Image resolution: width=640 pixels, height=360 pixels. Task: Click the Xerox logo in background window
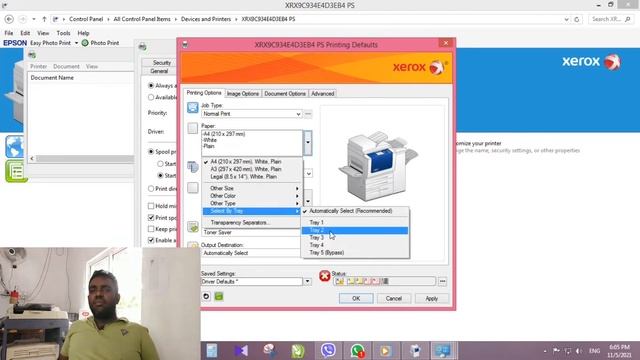[591, 62]
